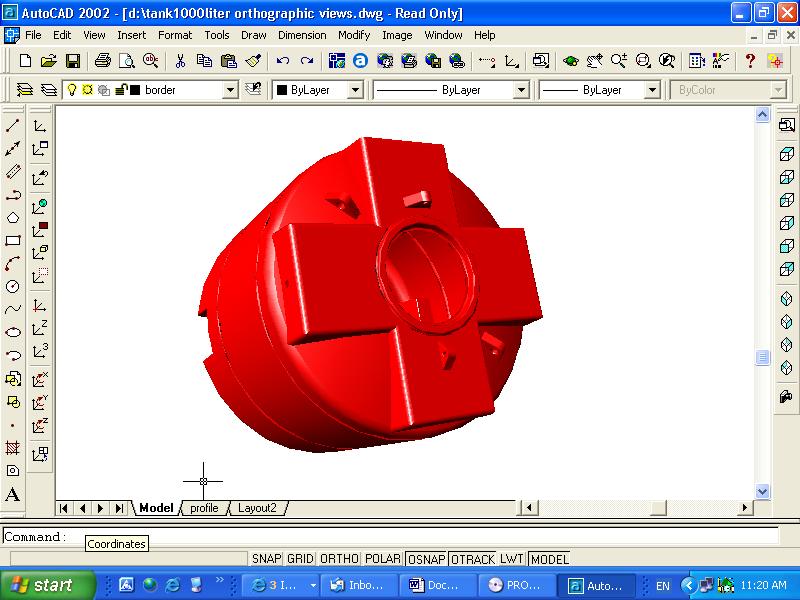The image size is (800, 600).
Task: Select the Hatch tool
Action: (13, 448)
